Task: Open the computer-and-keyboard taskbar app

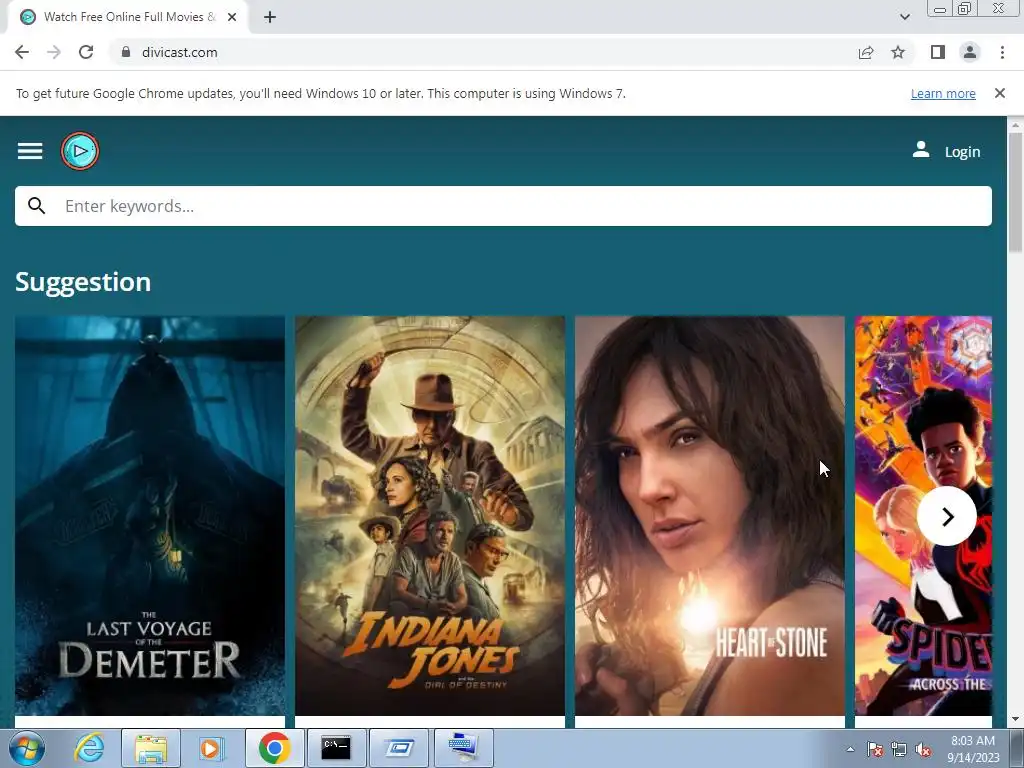Action: 463,748
